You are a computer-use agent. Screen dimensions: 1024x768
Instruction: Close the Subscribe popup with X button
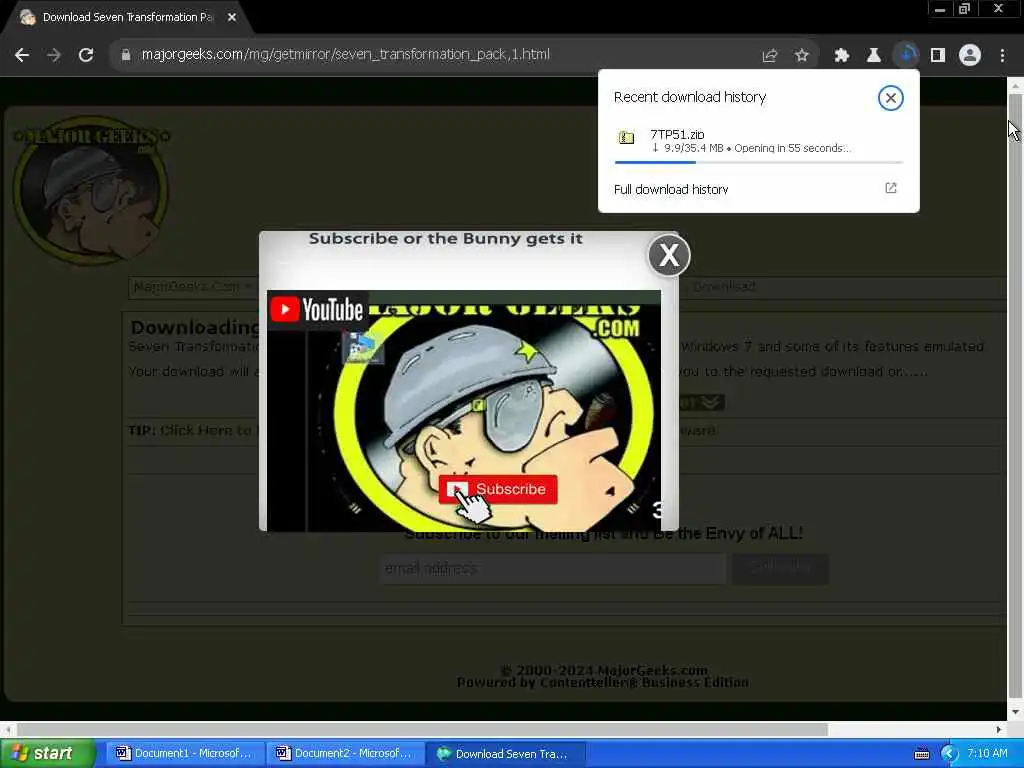pyautogui.click(x=669, y=255)
